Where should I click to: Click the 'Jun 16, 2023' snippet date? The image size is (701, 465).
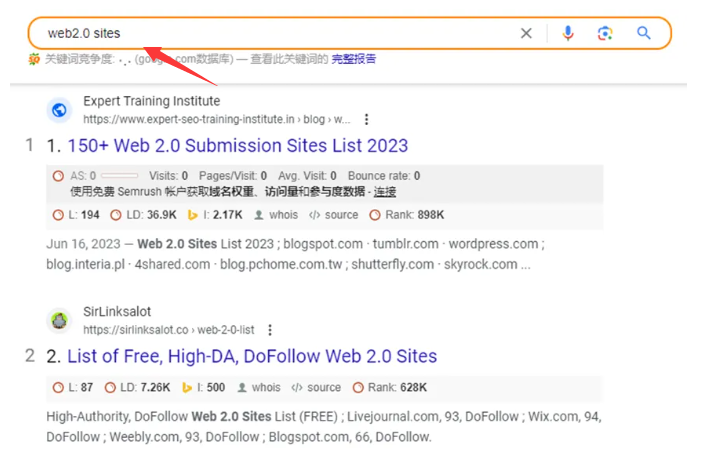pos(84,244)
